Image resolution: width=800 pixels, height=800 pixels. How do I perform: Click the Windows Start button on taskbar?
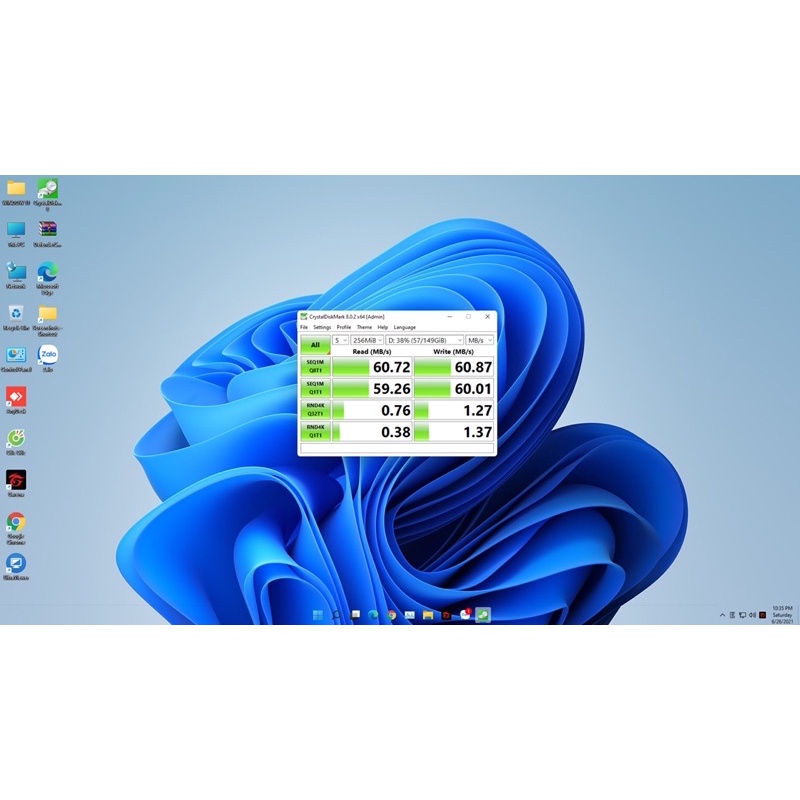coord(318,615)
